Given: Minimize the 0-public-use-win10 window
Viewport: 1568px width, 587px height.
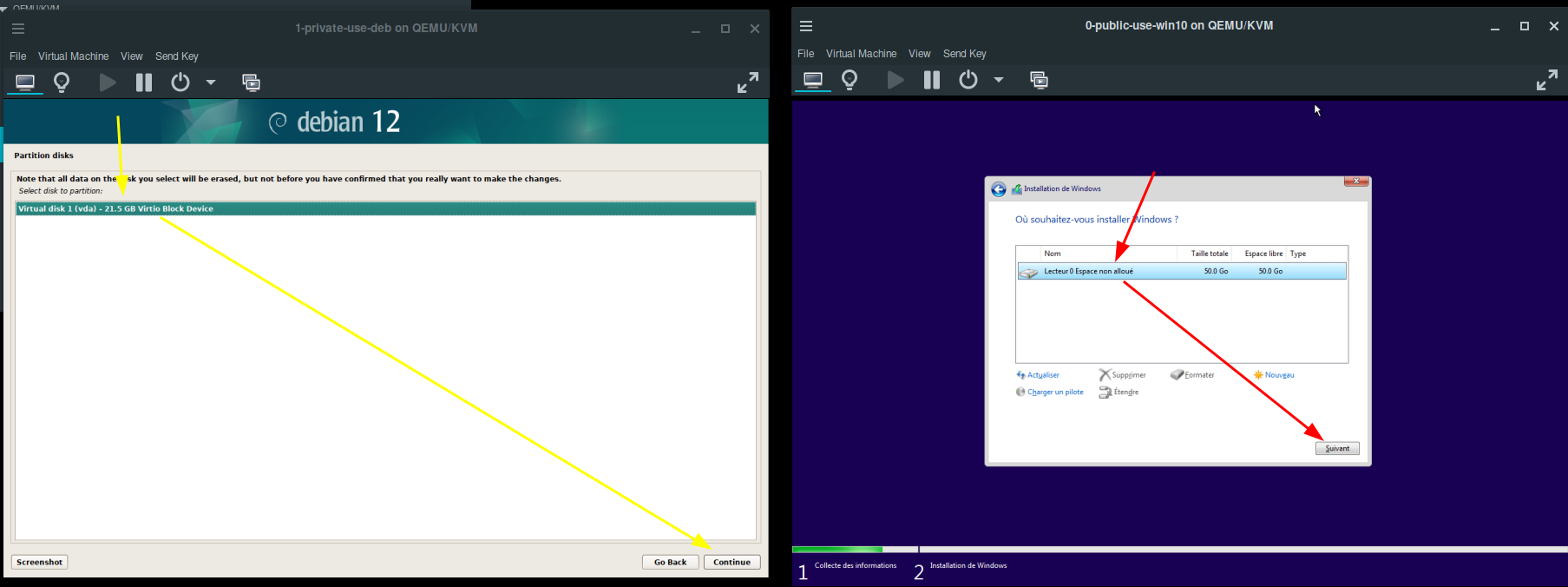Looking at the screenshot, I should pos(1495,26).
